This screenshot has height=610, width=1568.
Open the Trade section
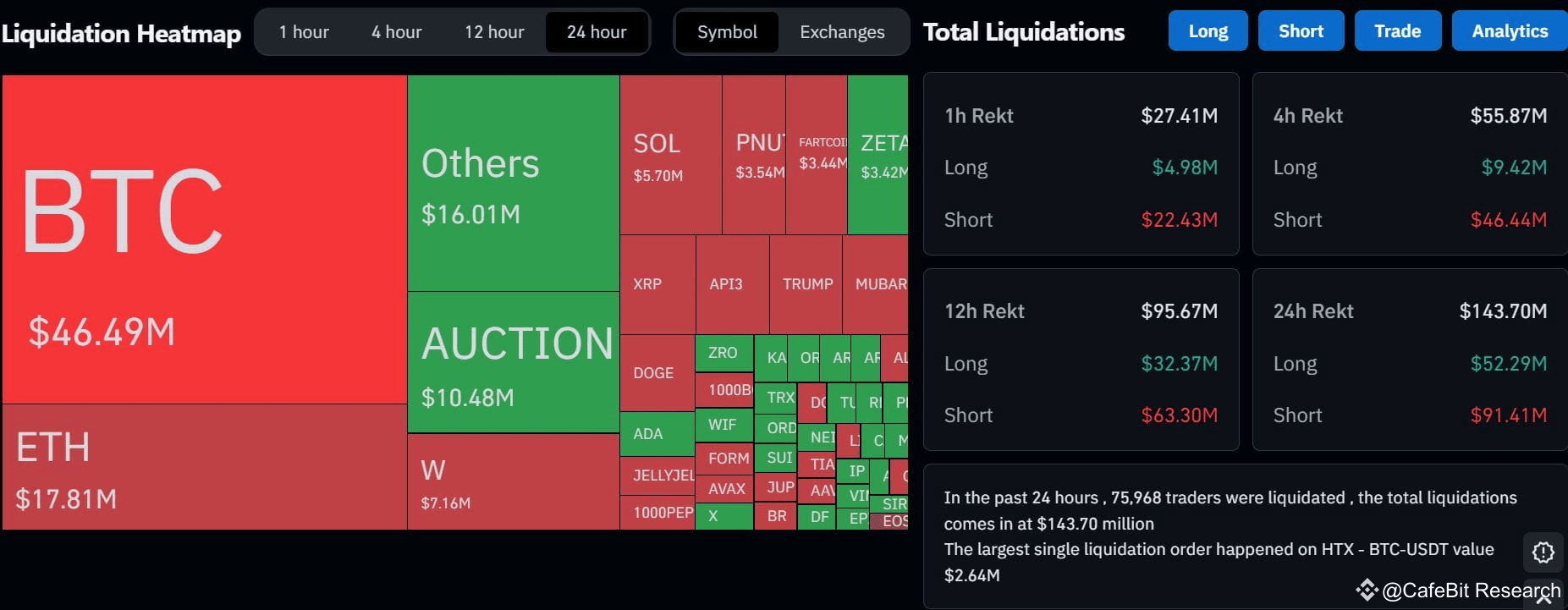point(1397,30)
